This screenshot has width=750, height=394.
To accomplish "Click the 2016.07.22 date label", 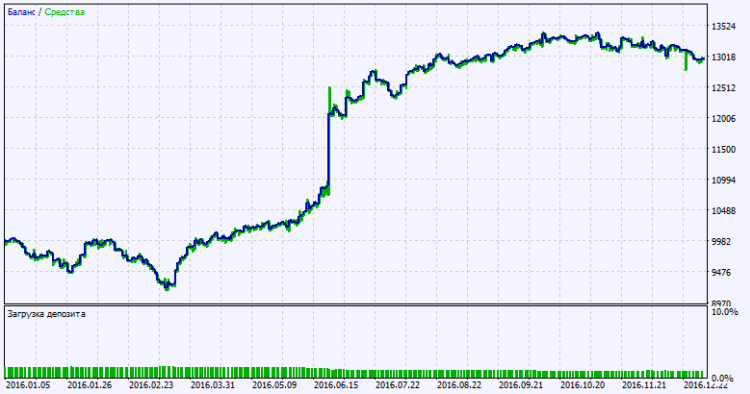I will pyautogui.click(x=398, y=385).
